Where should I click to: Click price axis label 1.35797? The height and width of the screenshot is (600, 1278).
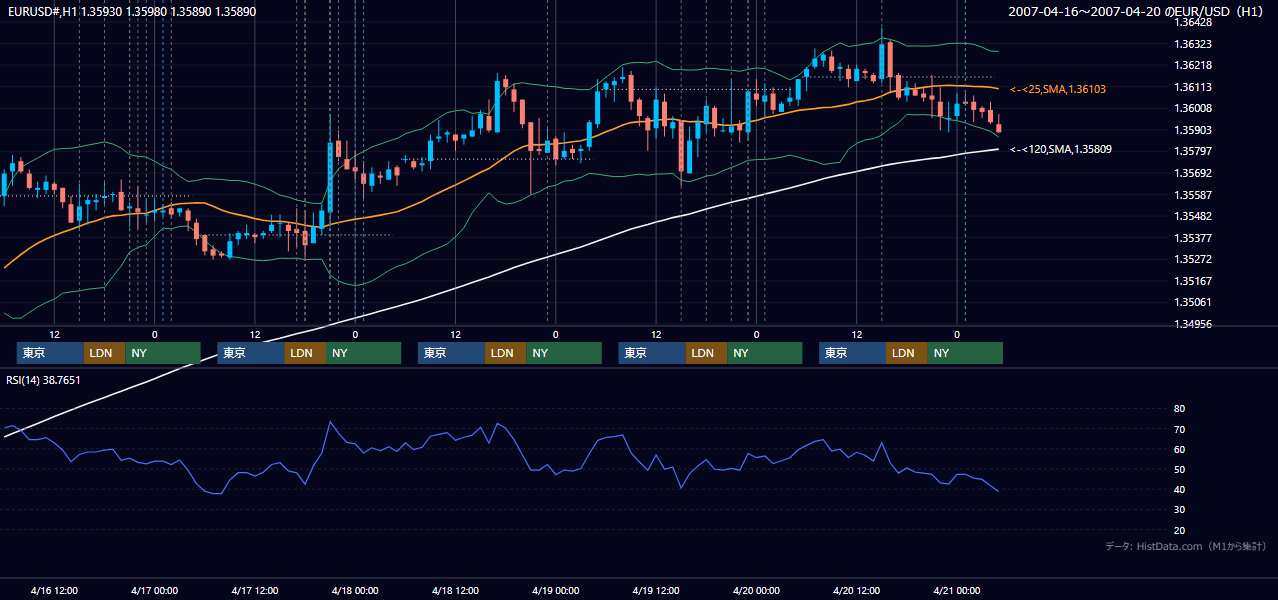pos(1192,151)
